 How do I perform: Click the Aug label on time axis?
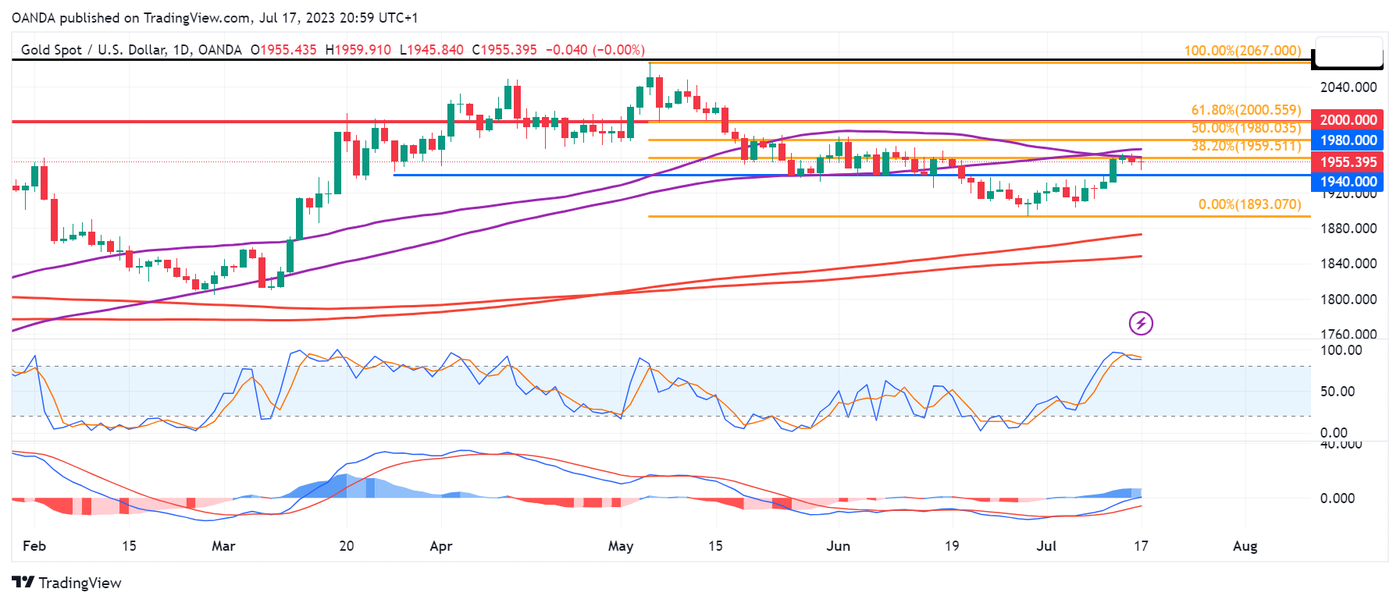(1245, 547)
